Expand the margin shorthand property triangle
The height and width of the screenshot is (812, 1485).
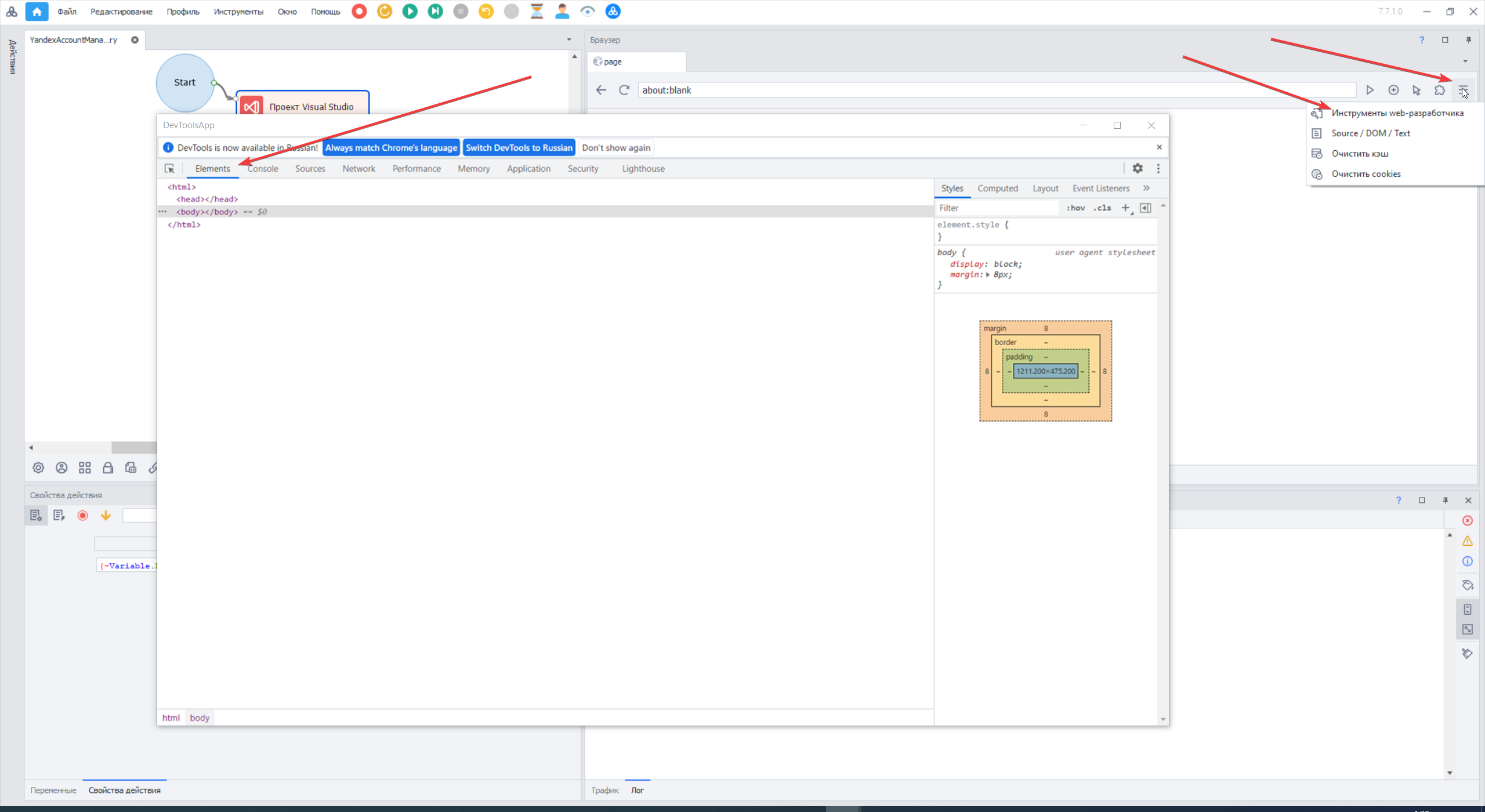click(988, 275)
